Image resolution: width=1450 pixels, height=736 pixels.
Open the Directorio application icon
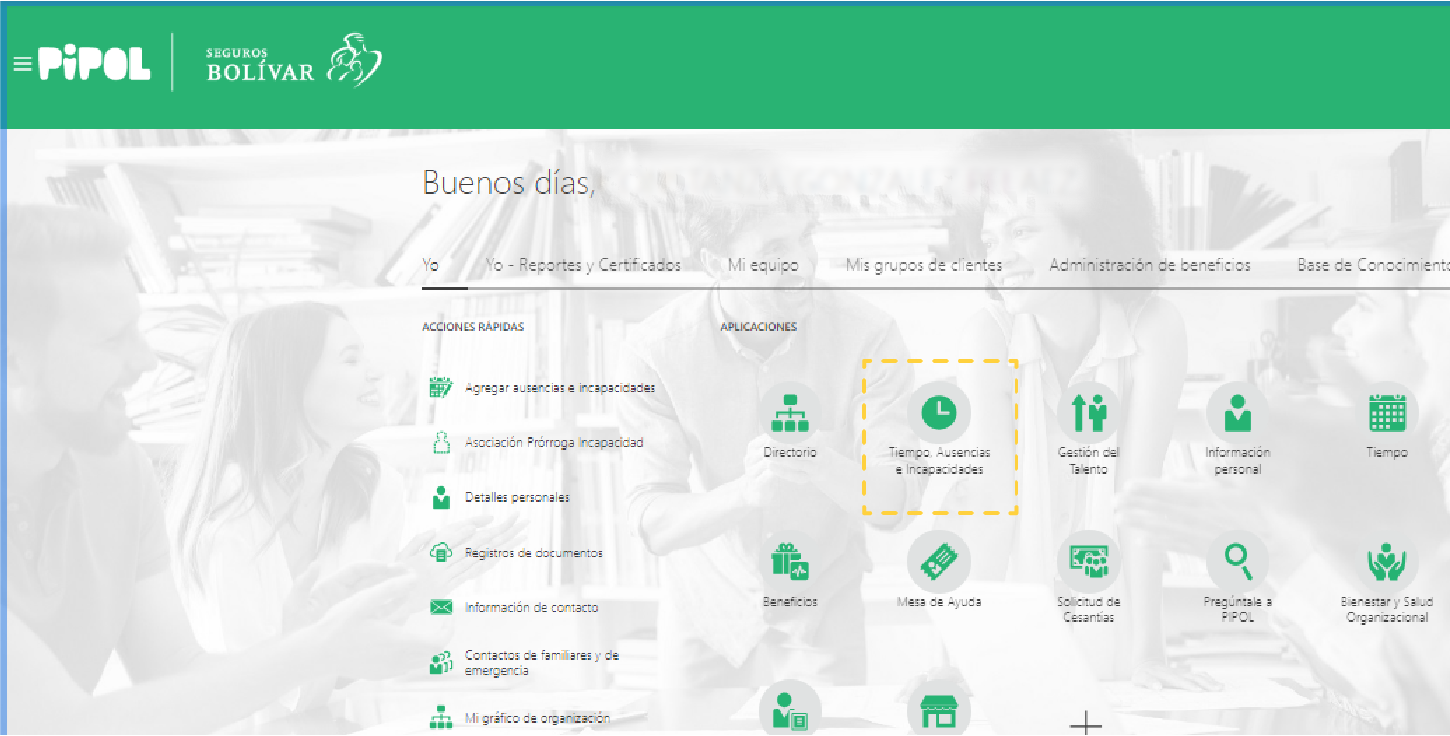pyautogui.click(x=789, y=413)
